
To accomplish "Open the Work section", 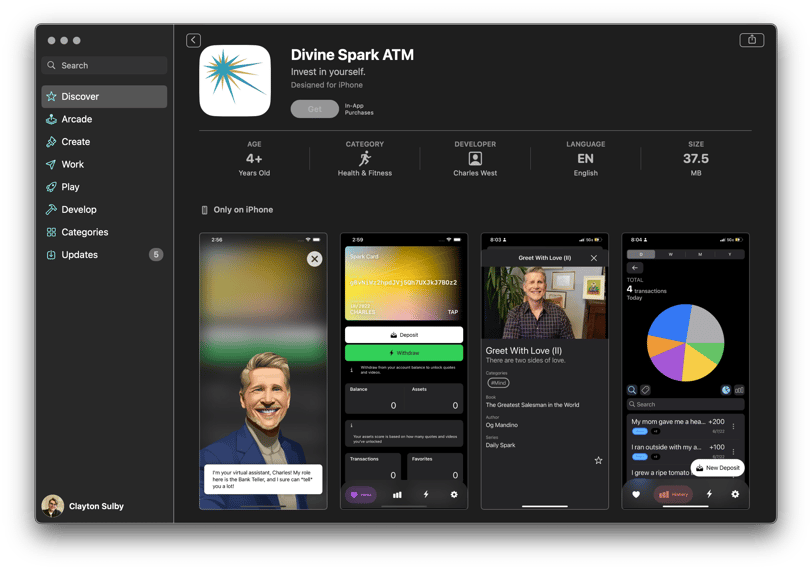I will pyautogui.click(x=104, y=165).
